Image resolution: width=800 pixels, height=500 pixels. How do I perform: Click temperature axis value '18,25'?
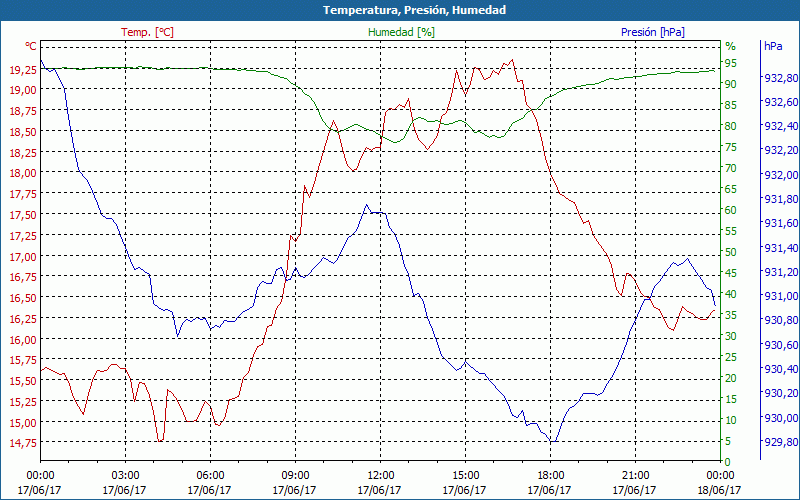tap(23, 152)
